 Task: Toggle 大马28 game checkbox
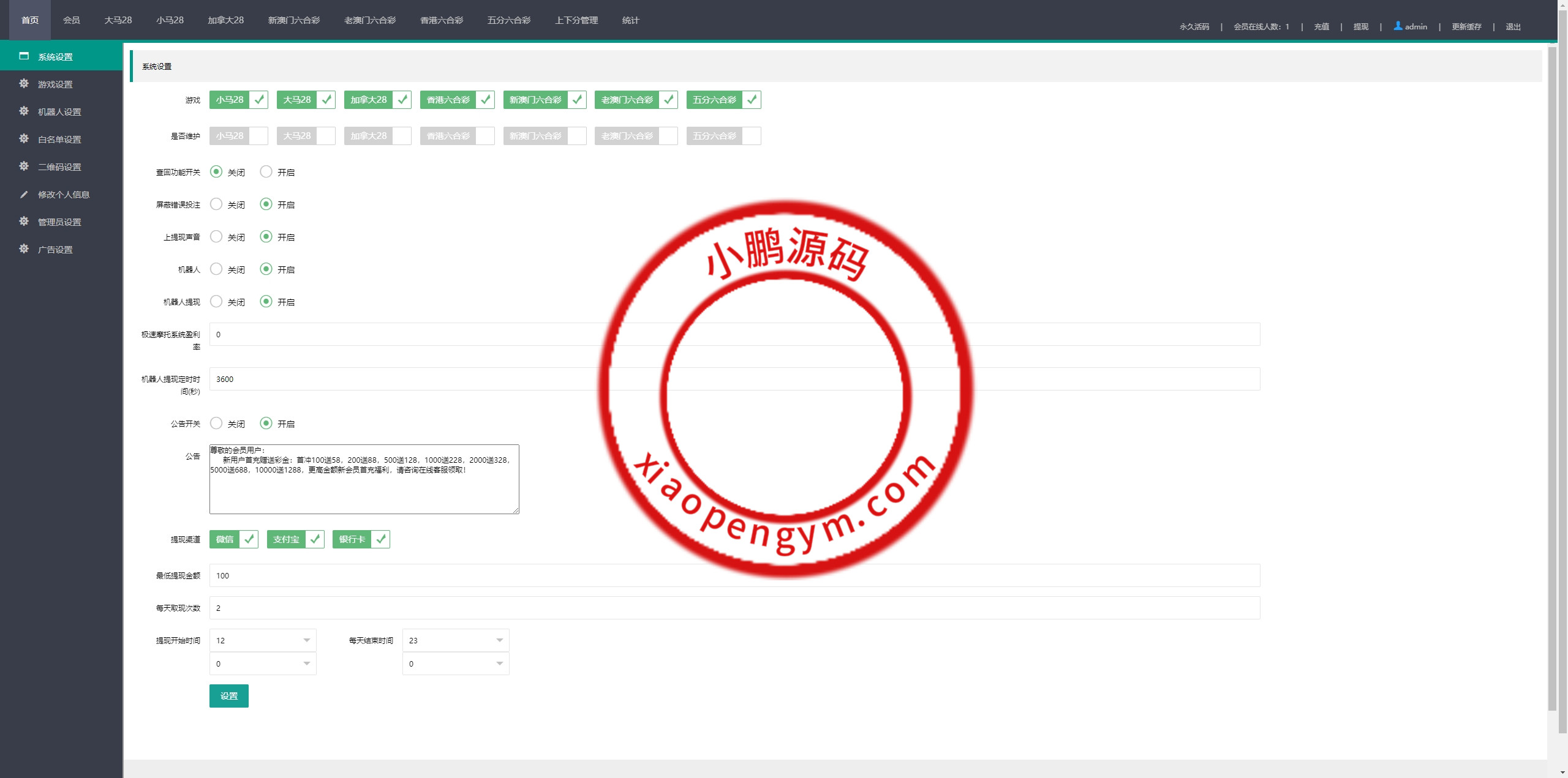pos(306,100)
